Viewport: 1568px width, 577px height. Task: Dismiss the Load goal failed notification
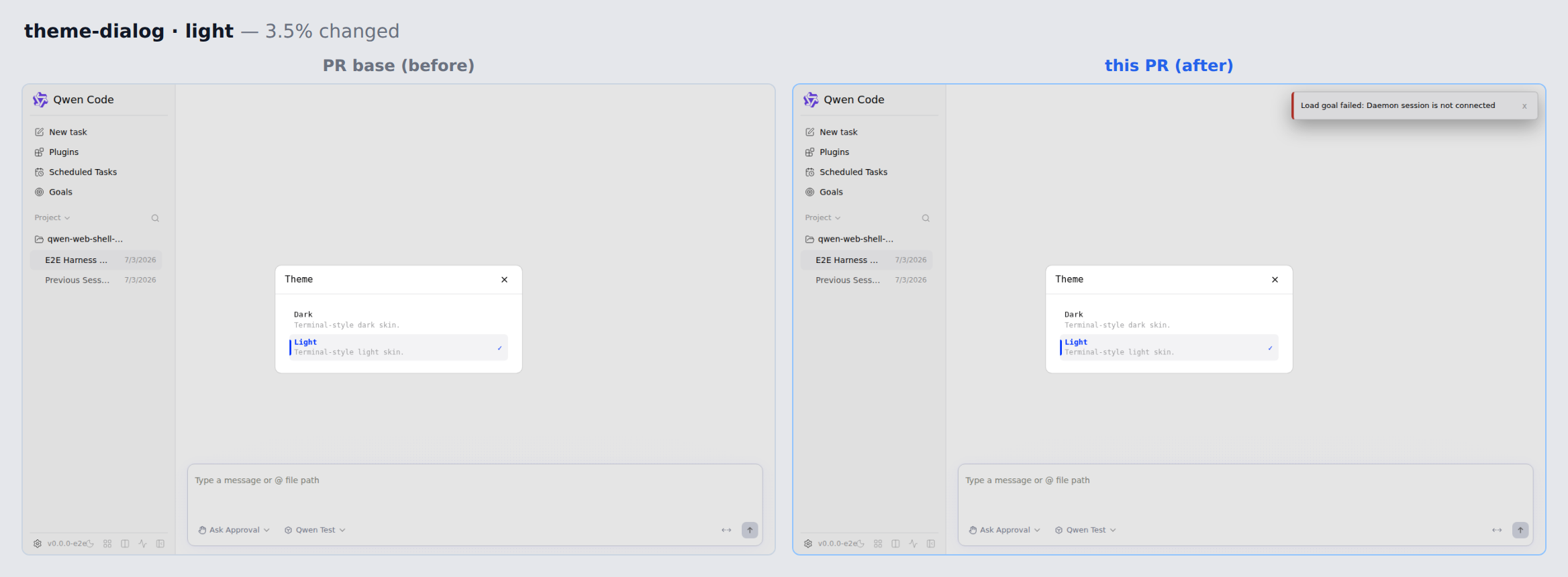[1524, 106]
